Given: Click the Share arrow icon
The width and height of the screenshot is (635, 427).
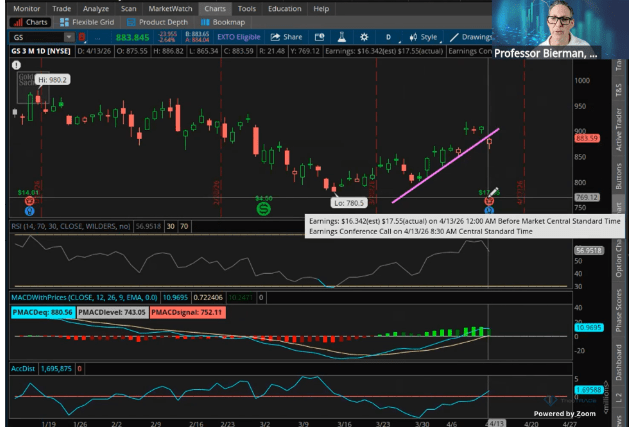Looking at the screenshot, I should coord(275,37).
